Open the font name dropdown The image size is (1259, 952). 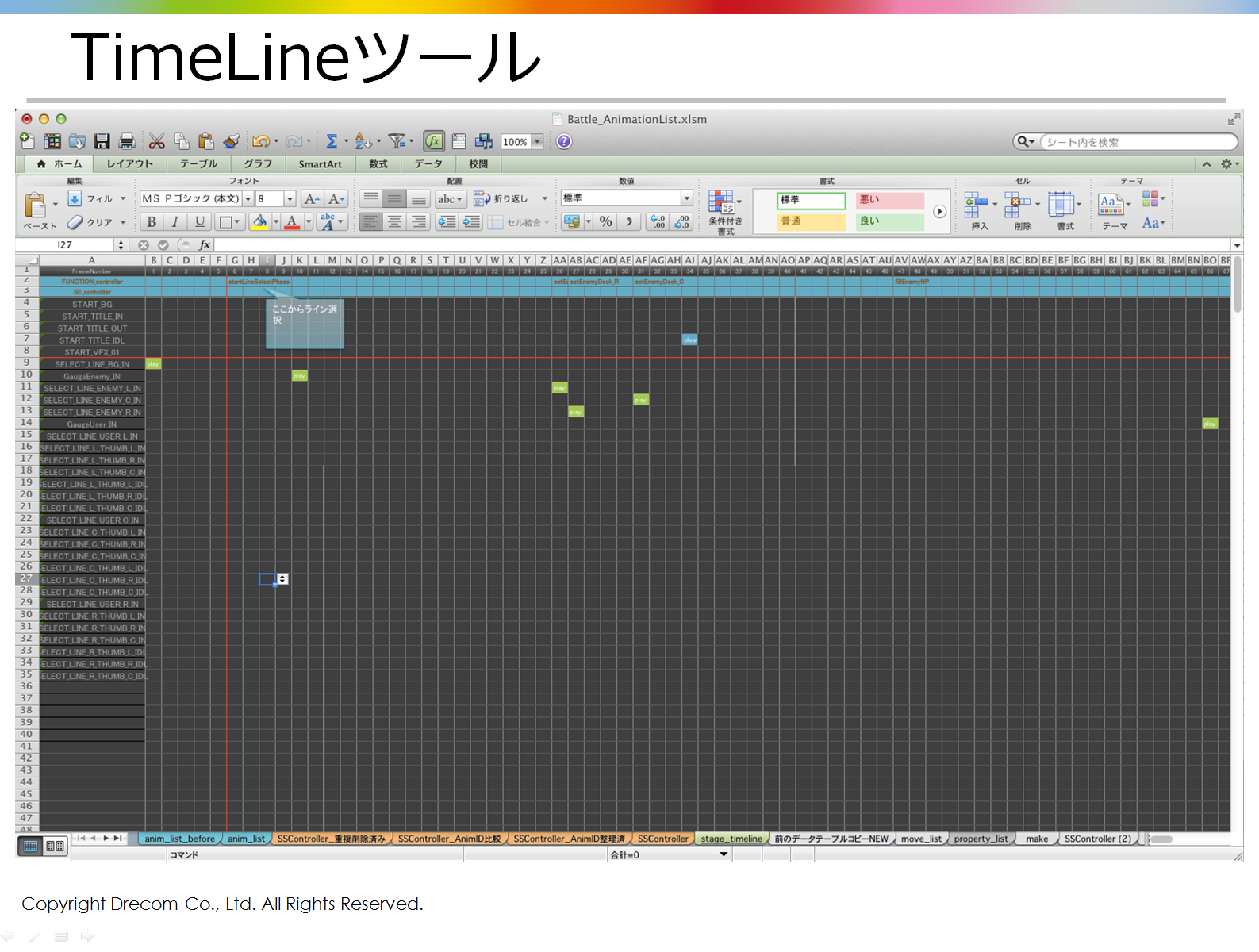(248, 199)
